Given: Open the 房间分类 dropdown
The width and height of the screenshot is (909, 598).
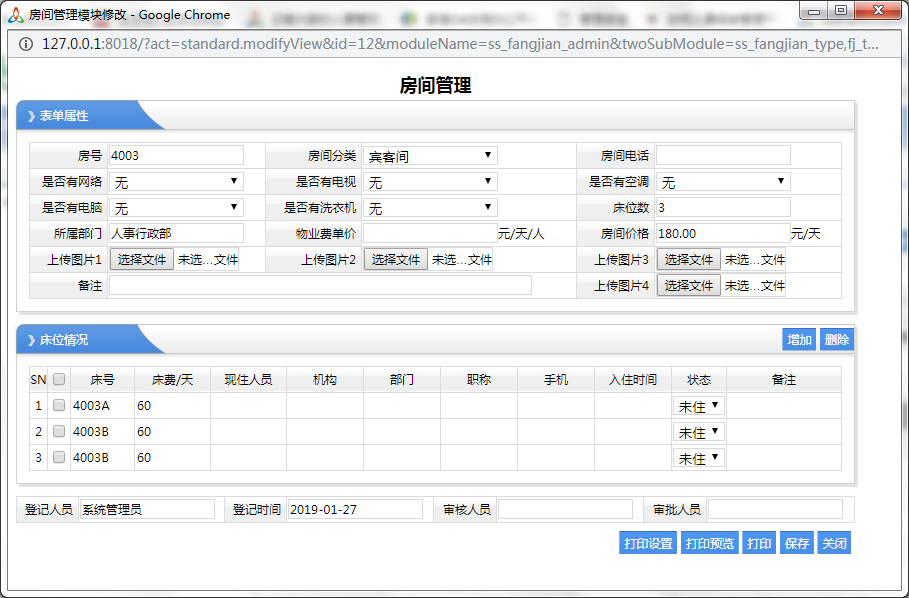Looking at the screenshot, I should 430,156.
